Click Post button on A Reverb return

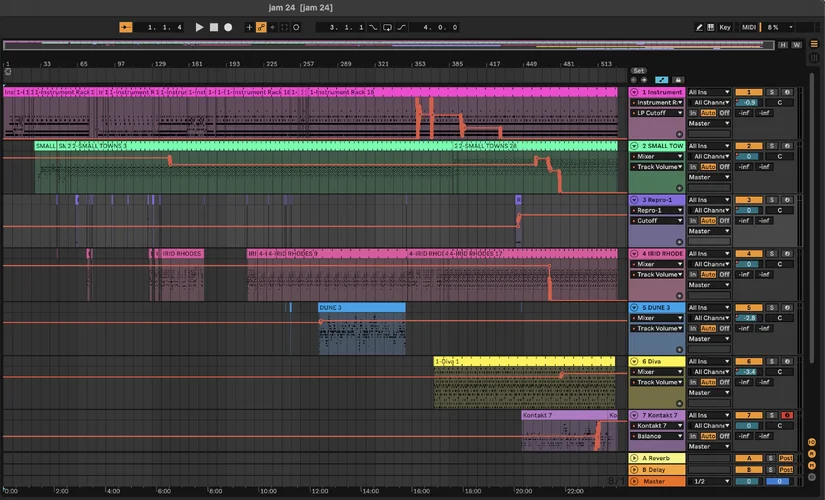786,458
